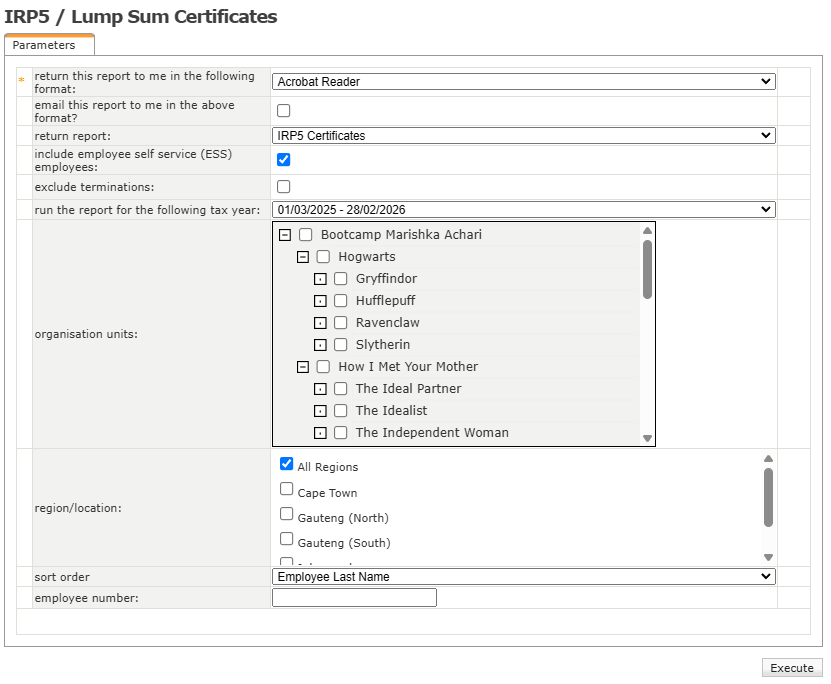This screenshot has height=684, width=831.
Task: Open the report format dropdown
Action: click(x=523, y=82)
